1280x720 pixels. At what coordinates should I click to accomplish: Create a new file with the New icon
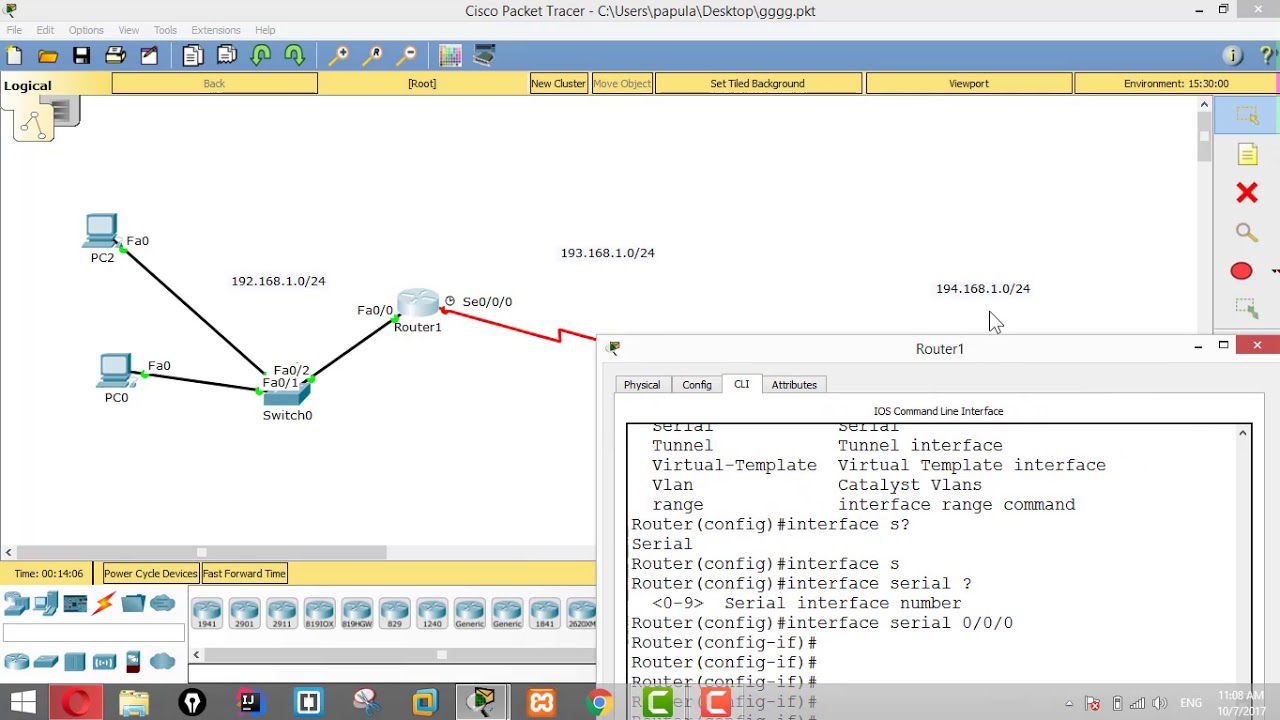(14, 56)
